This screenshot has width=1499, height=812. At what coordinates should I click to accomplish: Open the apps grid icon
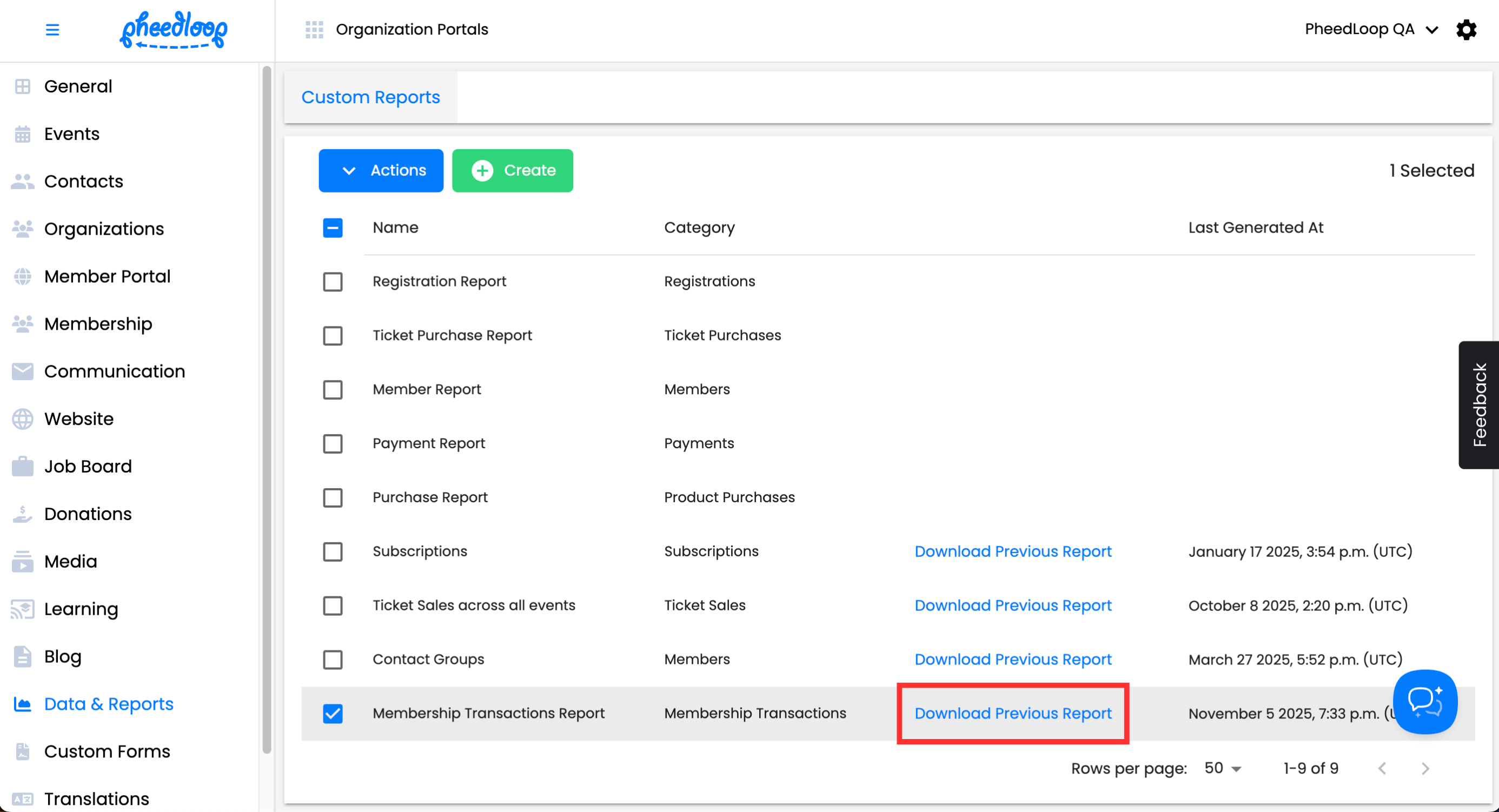pyautogui.click(x=314, y=29)
